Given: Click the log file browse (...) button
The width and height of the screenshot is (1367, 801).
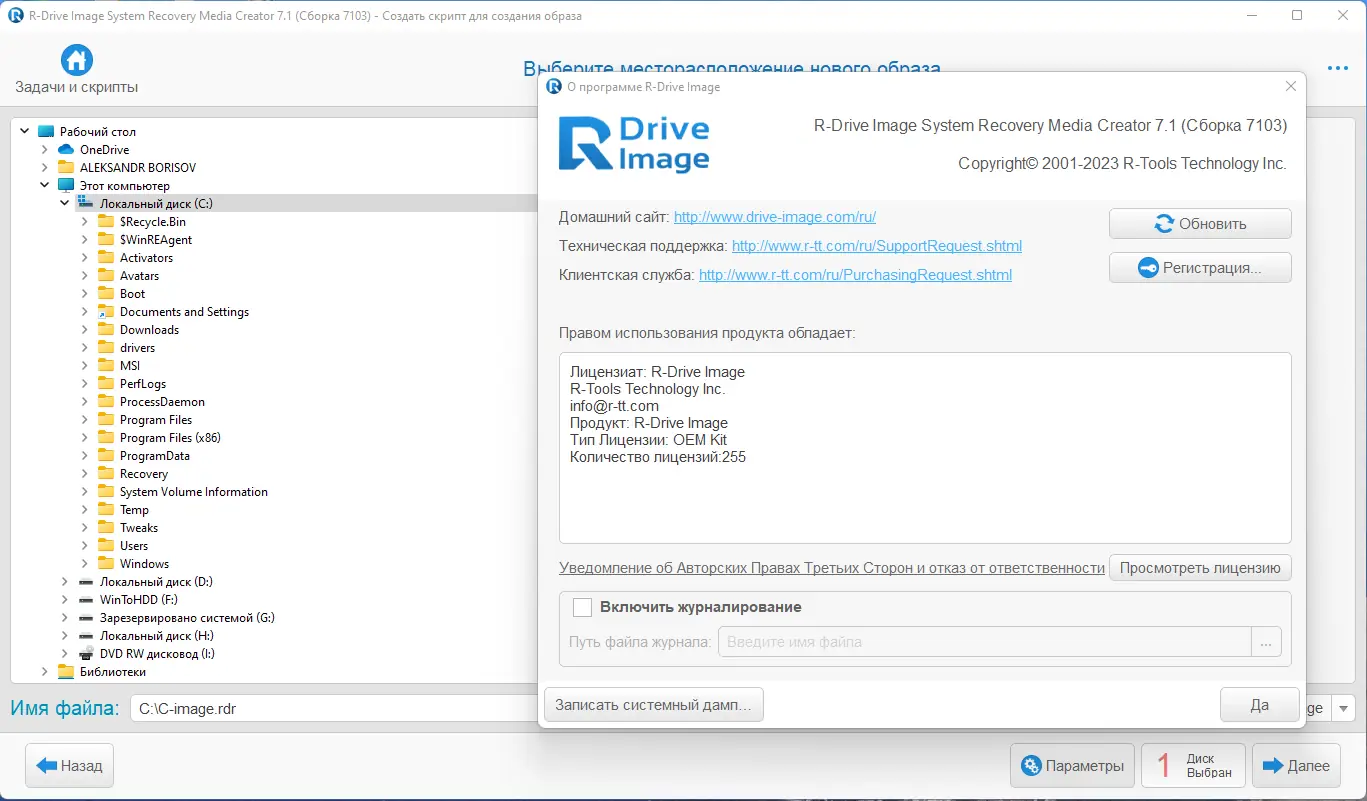Looking at the screenshot, I should click(1266, 642).
